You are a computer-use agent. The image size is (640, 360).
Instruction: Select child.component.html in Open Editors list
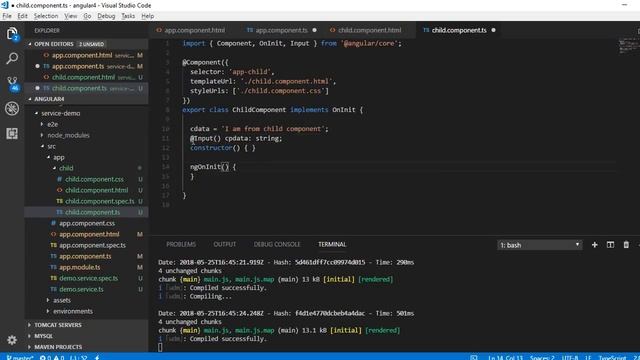87,77
